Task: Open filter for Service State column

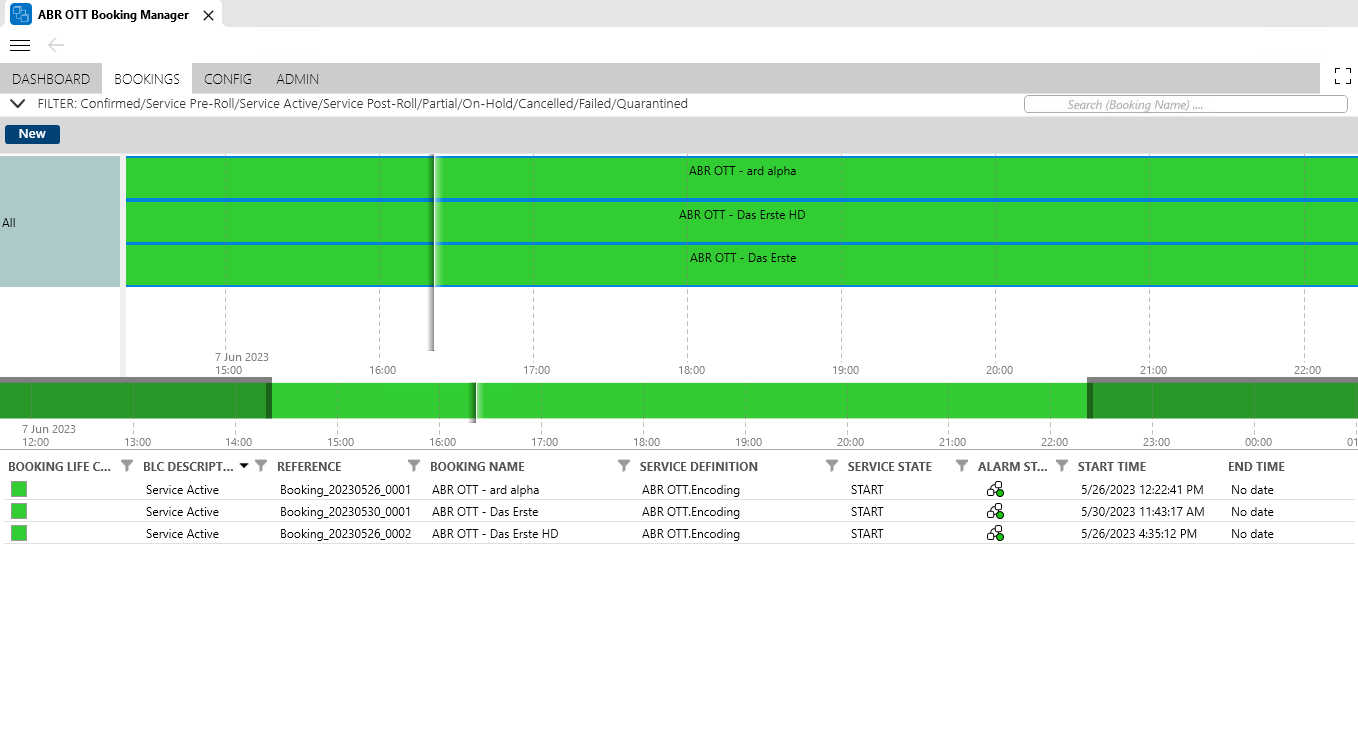Action: [x=962, y=466]
